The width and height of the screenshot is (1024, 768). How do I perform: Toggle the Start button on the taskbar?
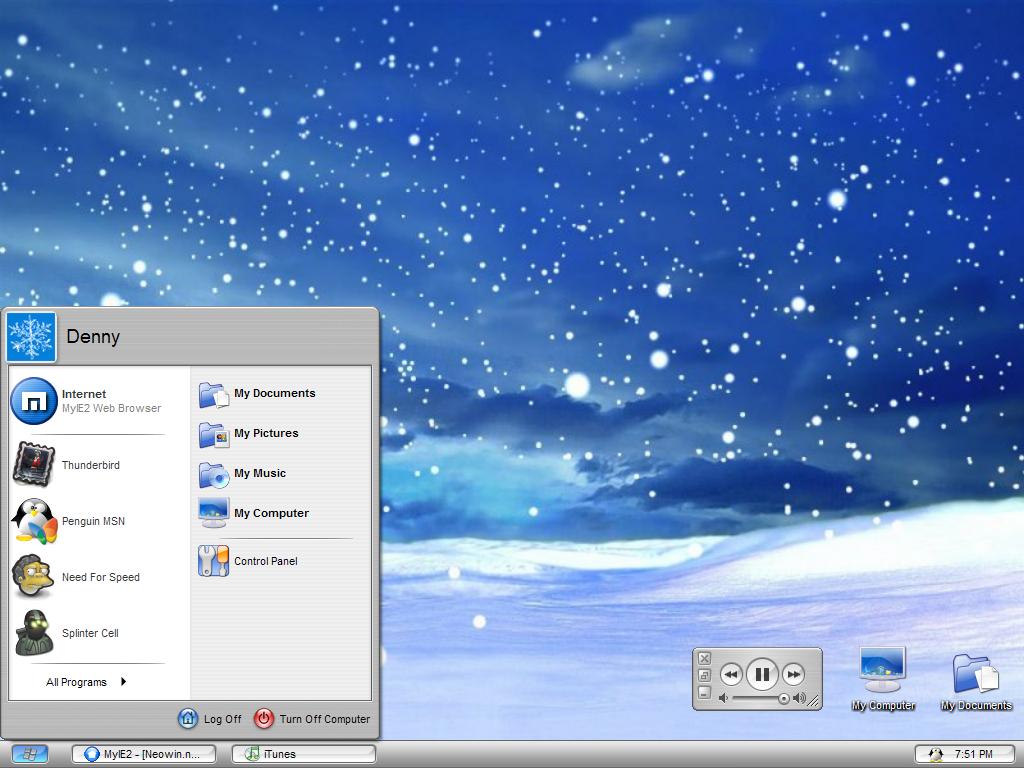(x=30, y=753)
